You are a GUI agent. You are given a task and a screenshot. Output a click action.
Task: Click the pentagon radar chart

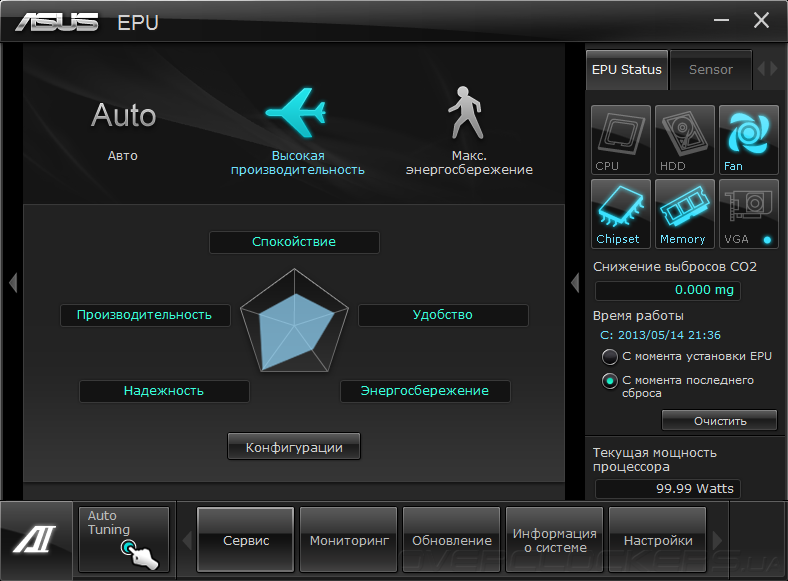[x=294, y=322]
